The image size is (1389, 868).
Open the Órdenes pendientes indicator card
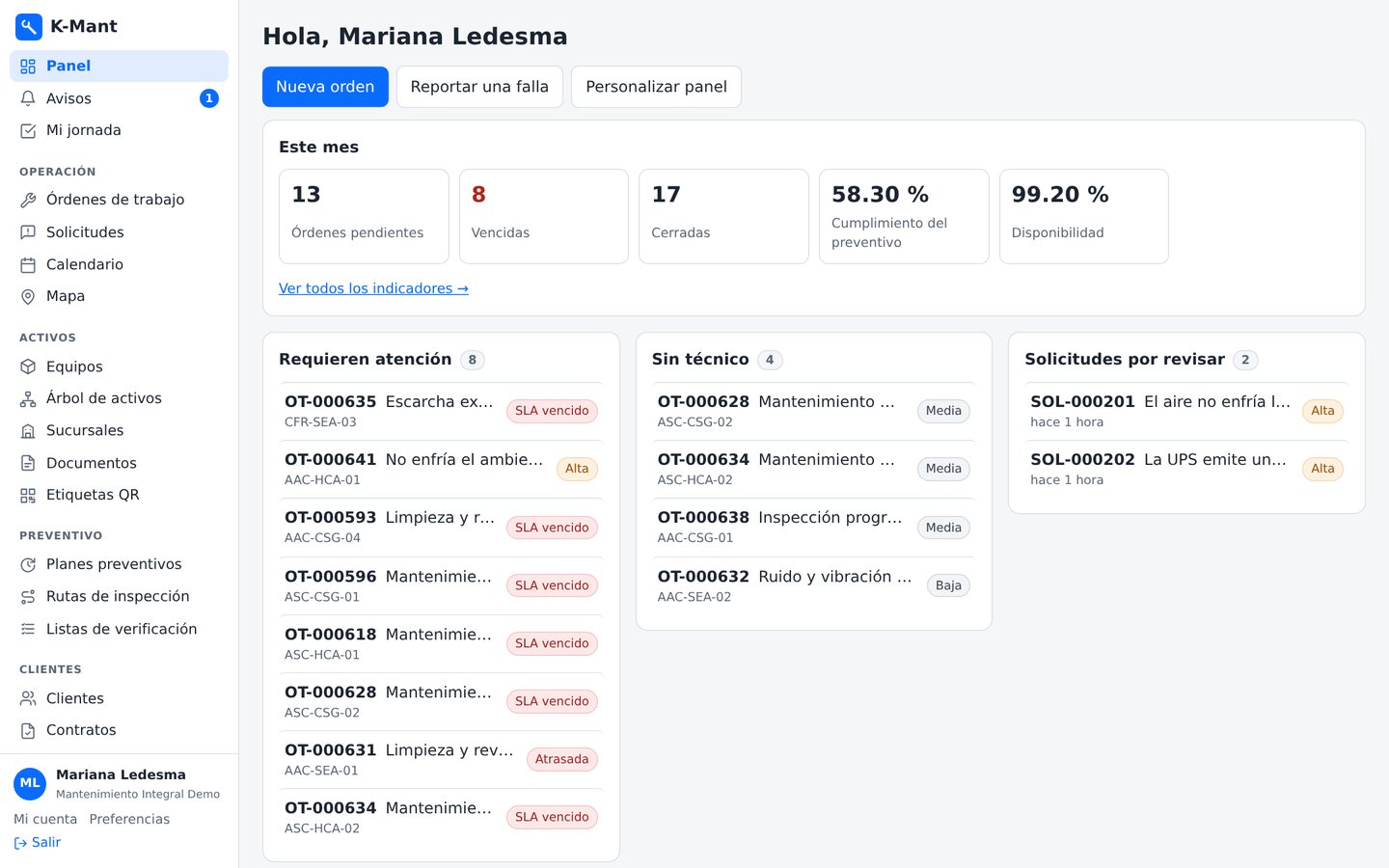coord(364,216)
